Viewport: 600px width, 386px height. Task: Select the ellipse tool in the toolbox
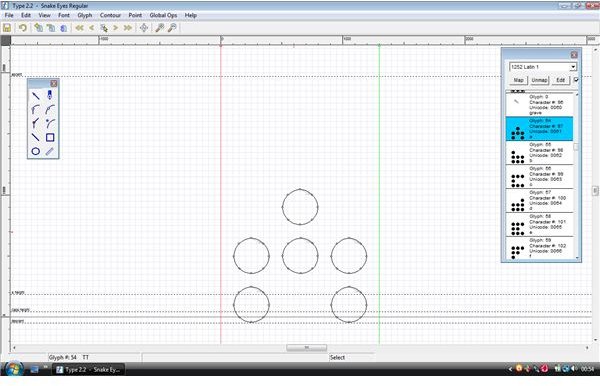tap(36, 151)
